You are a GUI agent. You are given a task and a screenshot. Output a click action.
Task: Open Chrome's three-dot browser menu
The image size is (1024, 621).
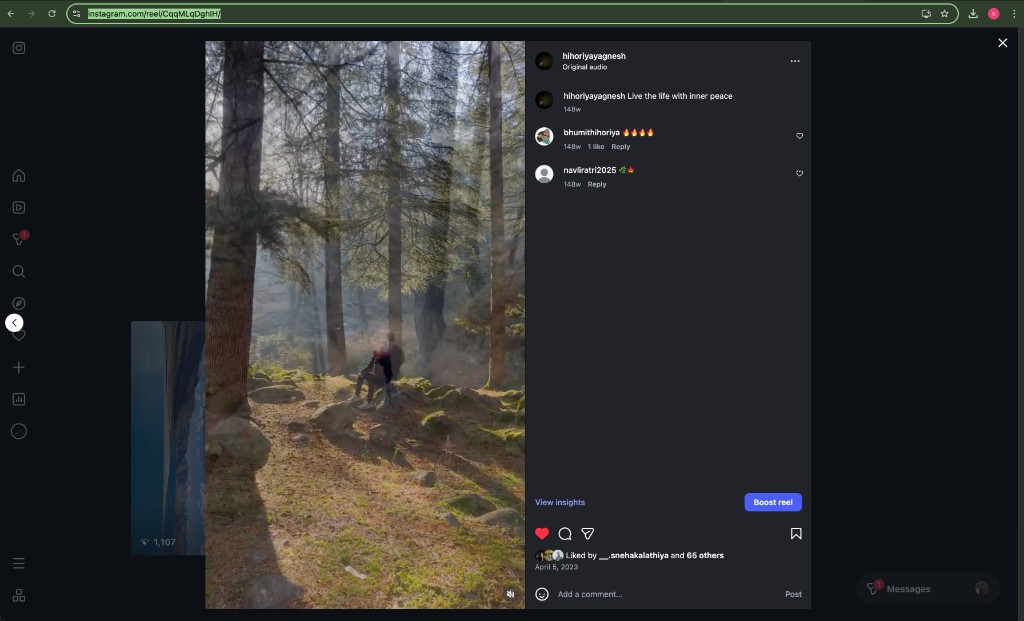(1014, 14)
